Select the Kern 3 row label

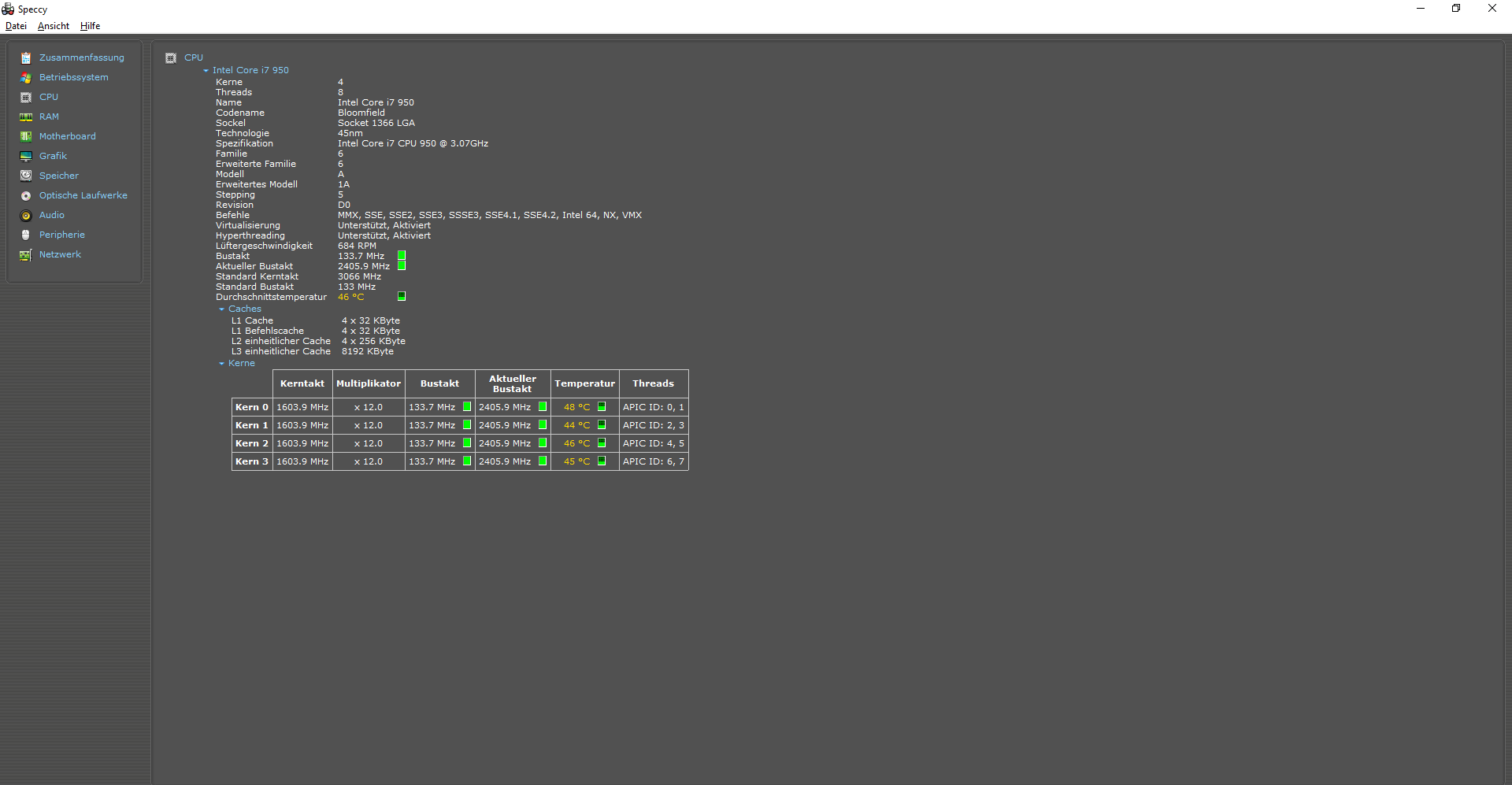(x=252, y=461)
